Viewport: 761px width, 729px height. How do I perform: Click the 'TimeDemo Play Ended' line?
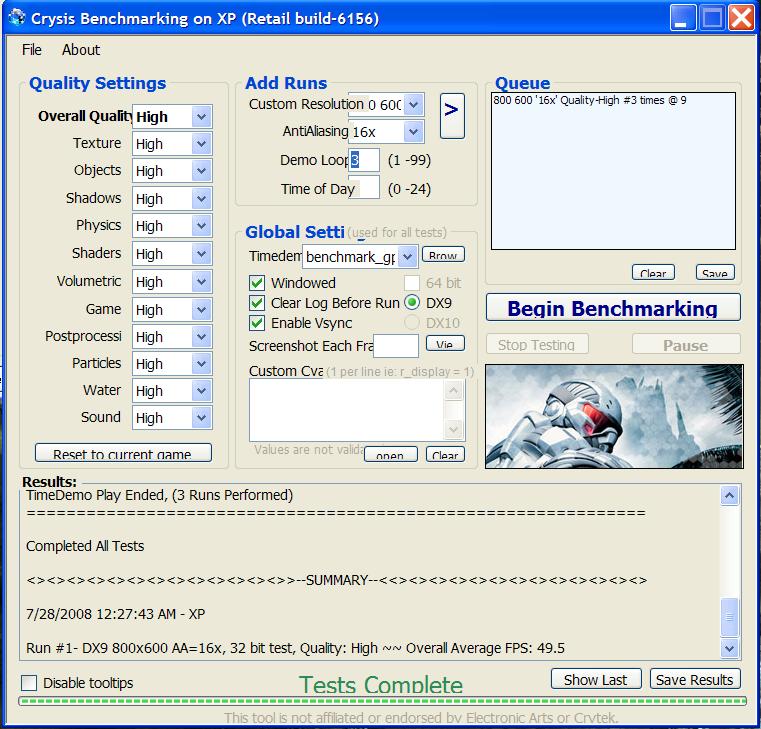159,495
